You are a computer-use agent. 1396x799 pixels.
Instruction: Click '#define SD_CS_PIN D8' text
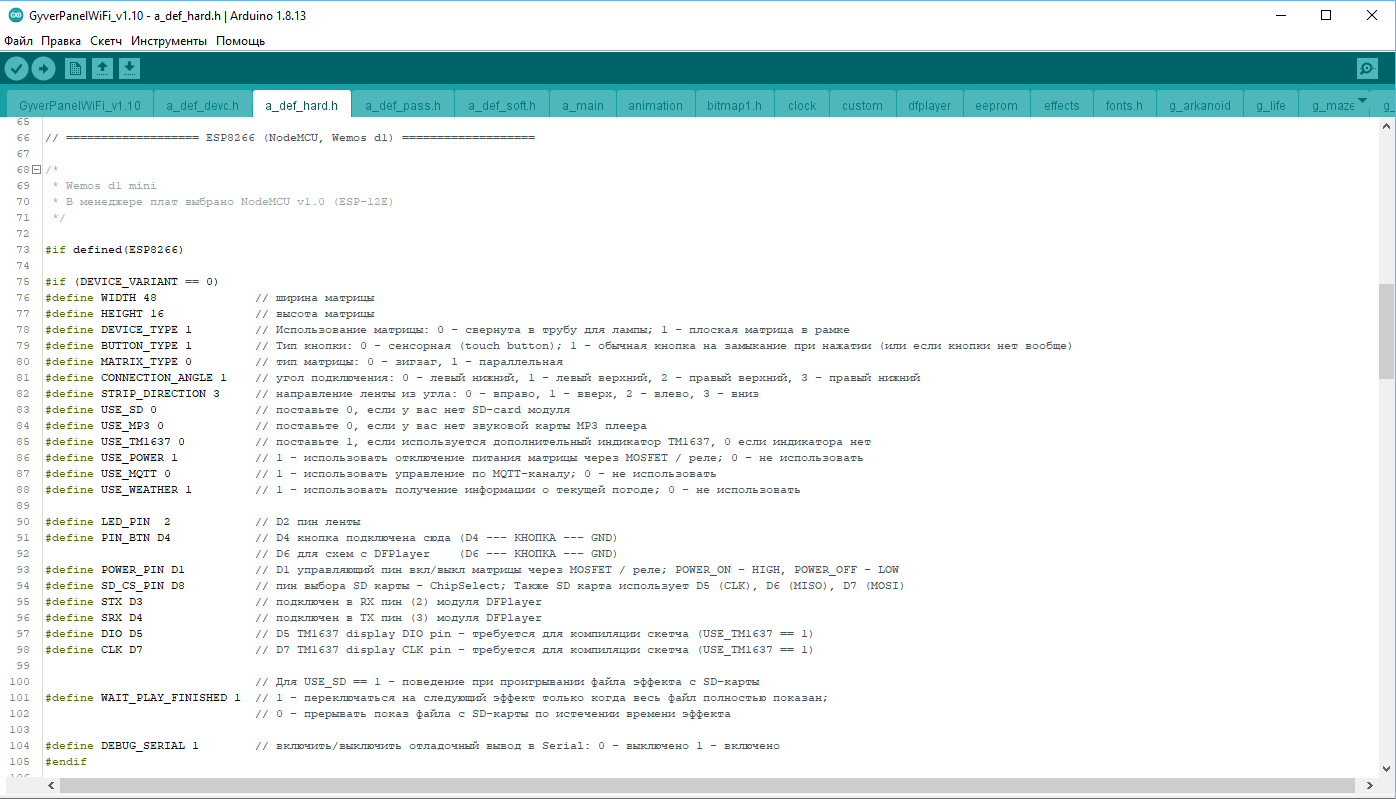[x=115, y=586]
